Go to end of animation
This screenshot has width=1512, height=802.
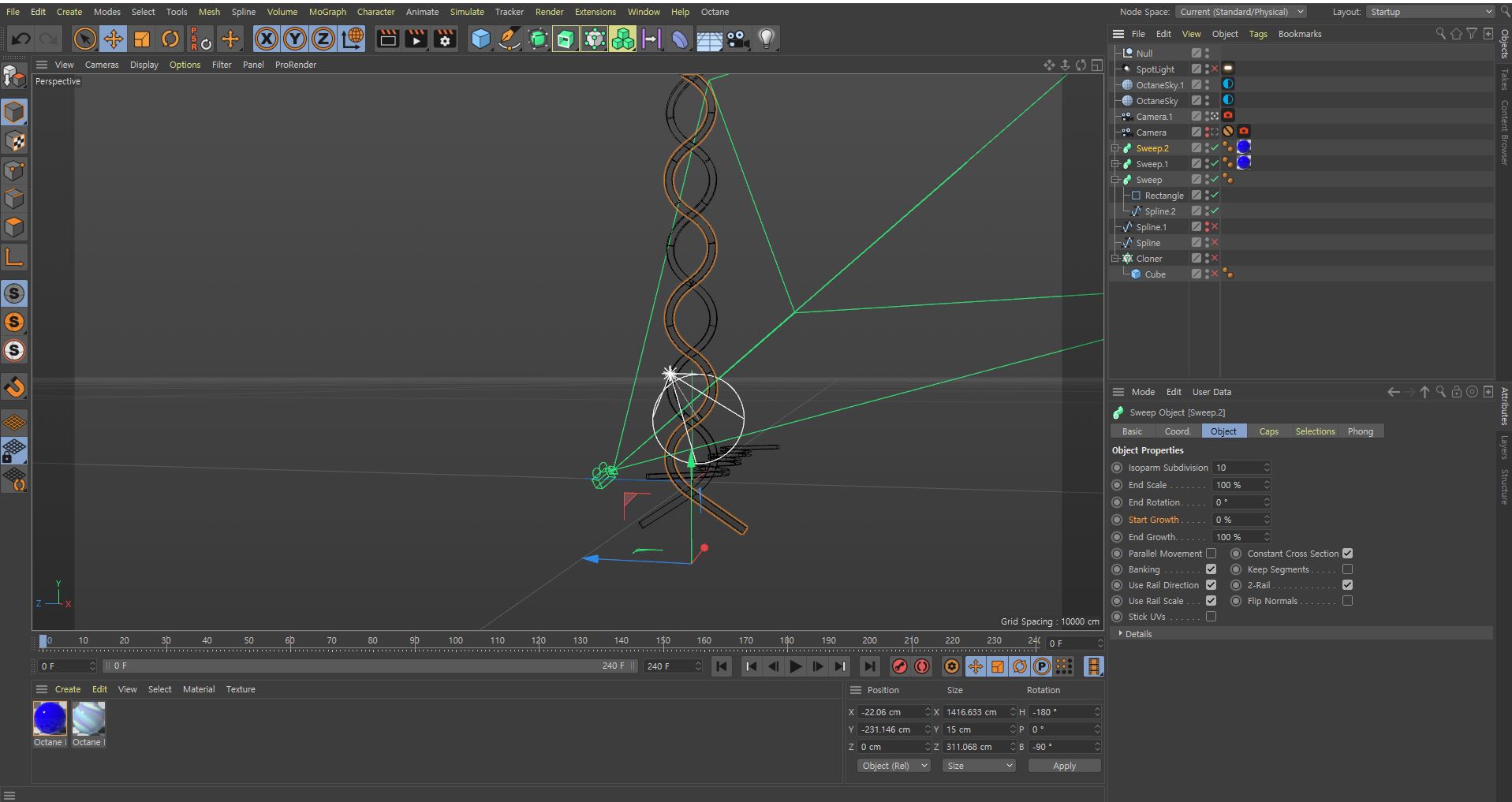point(869,666)
